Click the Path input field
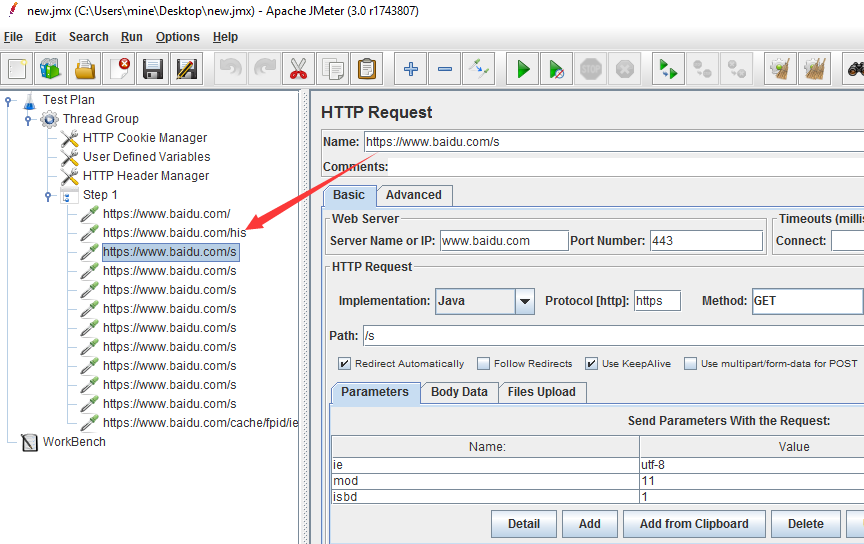The image size is (864, 544). click(x=613, y=336)
